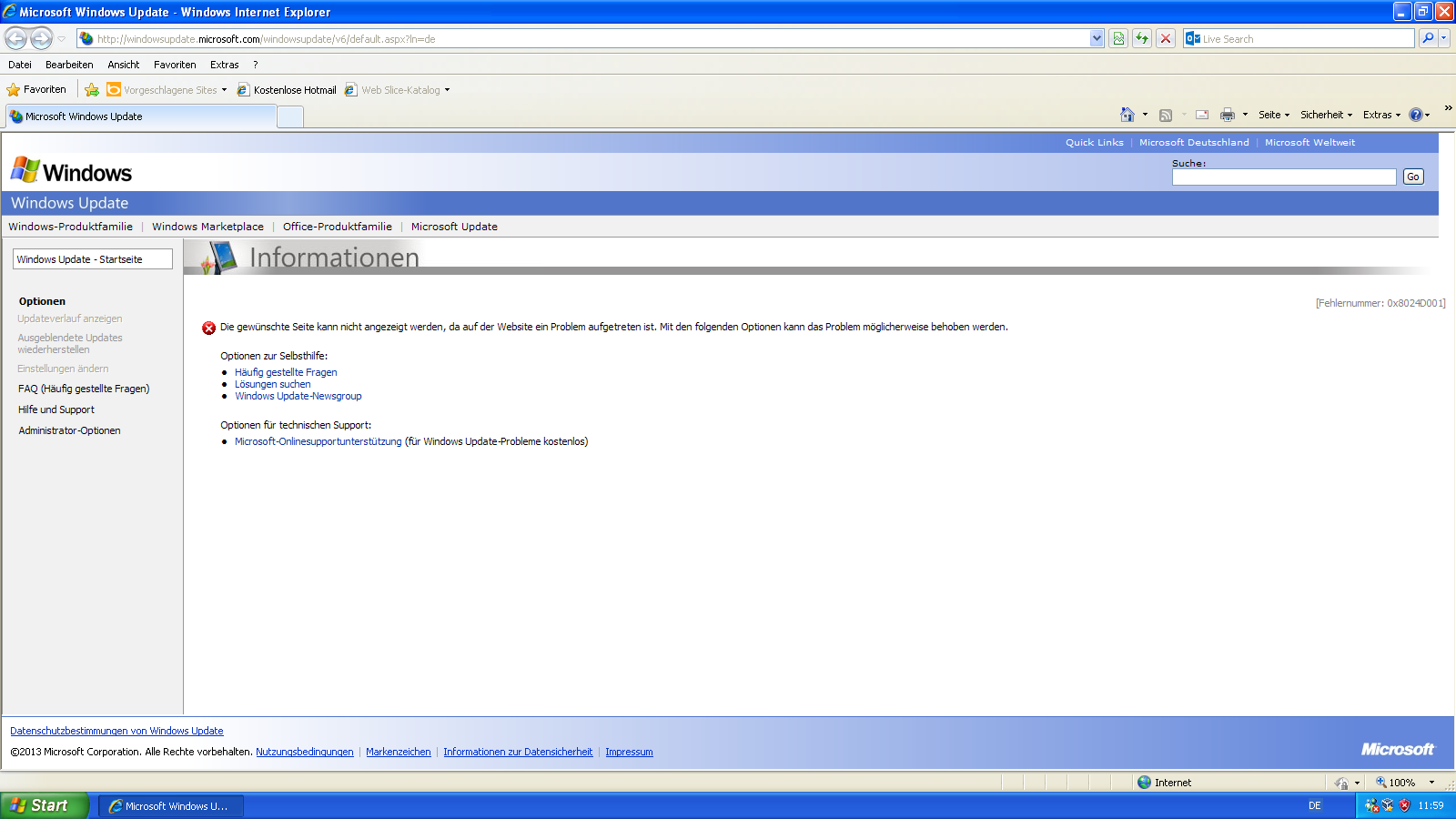The width and height of the screenshot is (1456, 819).
Task: Click the browser Forward arrow button
Action: 41,38
